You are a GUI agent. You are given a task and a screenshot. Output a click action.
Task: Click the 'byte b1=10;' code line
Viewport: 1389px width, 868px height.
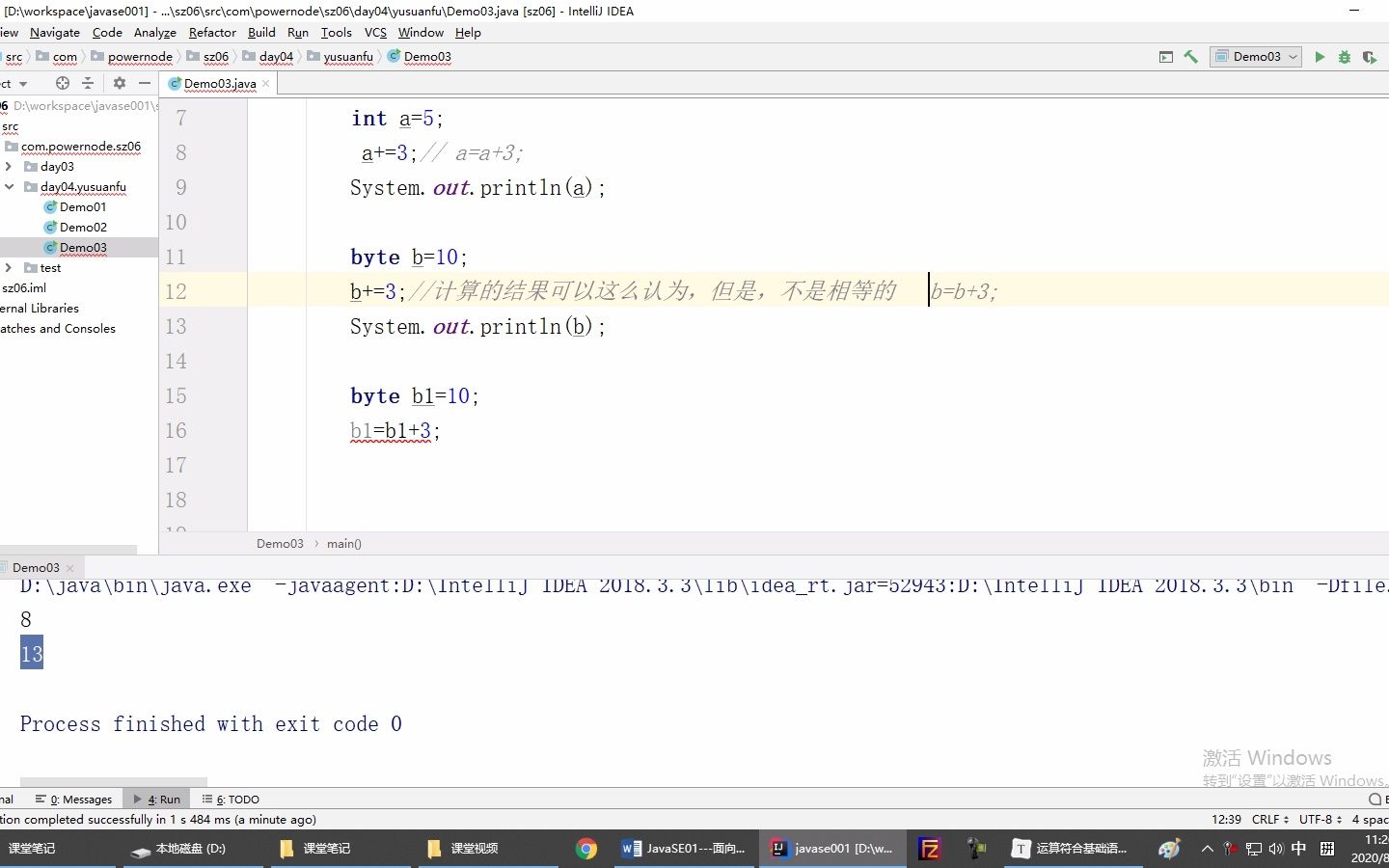tap(414, 395)
